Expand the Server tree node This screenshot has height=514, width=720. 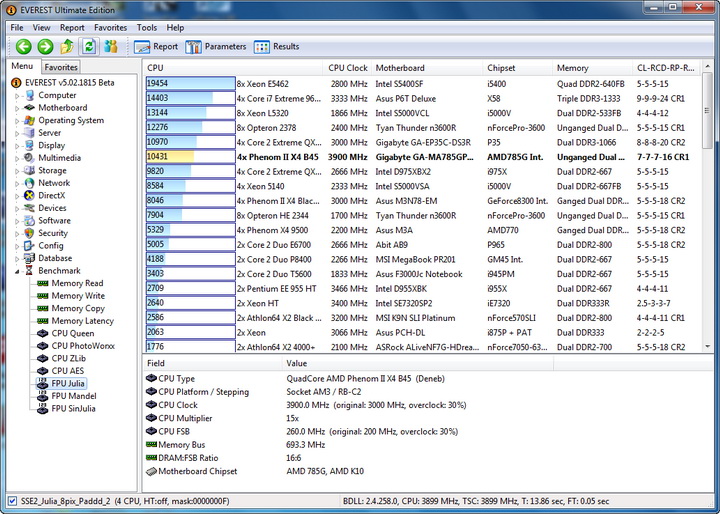point(17,133)
